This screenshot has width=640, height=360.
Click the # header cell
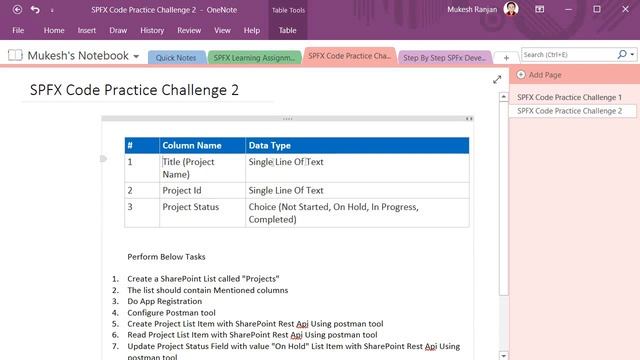[x=142, y=145]
